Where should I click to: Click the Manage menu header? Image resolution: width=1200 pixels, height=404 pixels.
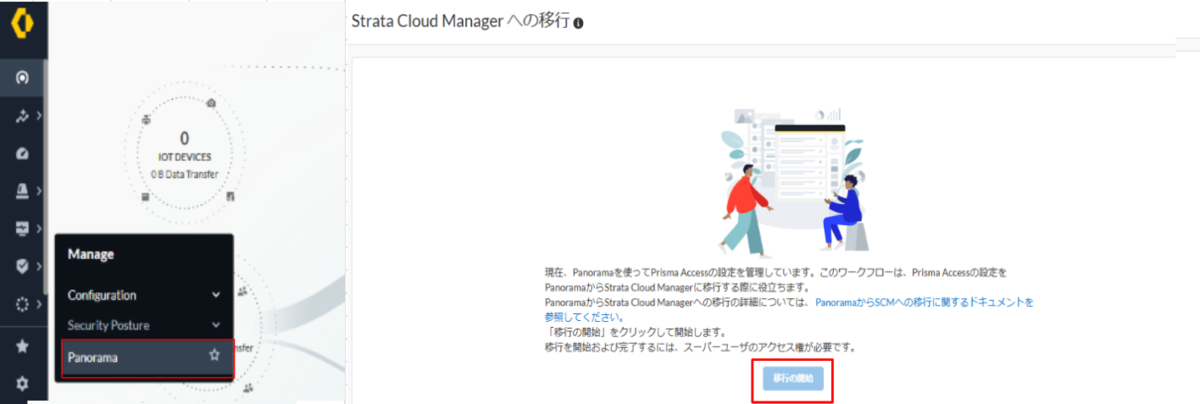click(x=90, y=254)
